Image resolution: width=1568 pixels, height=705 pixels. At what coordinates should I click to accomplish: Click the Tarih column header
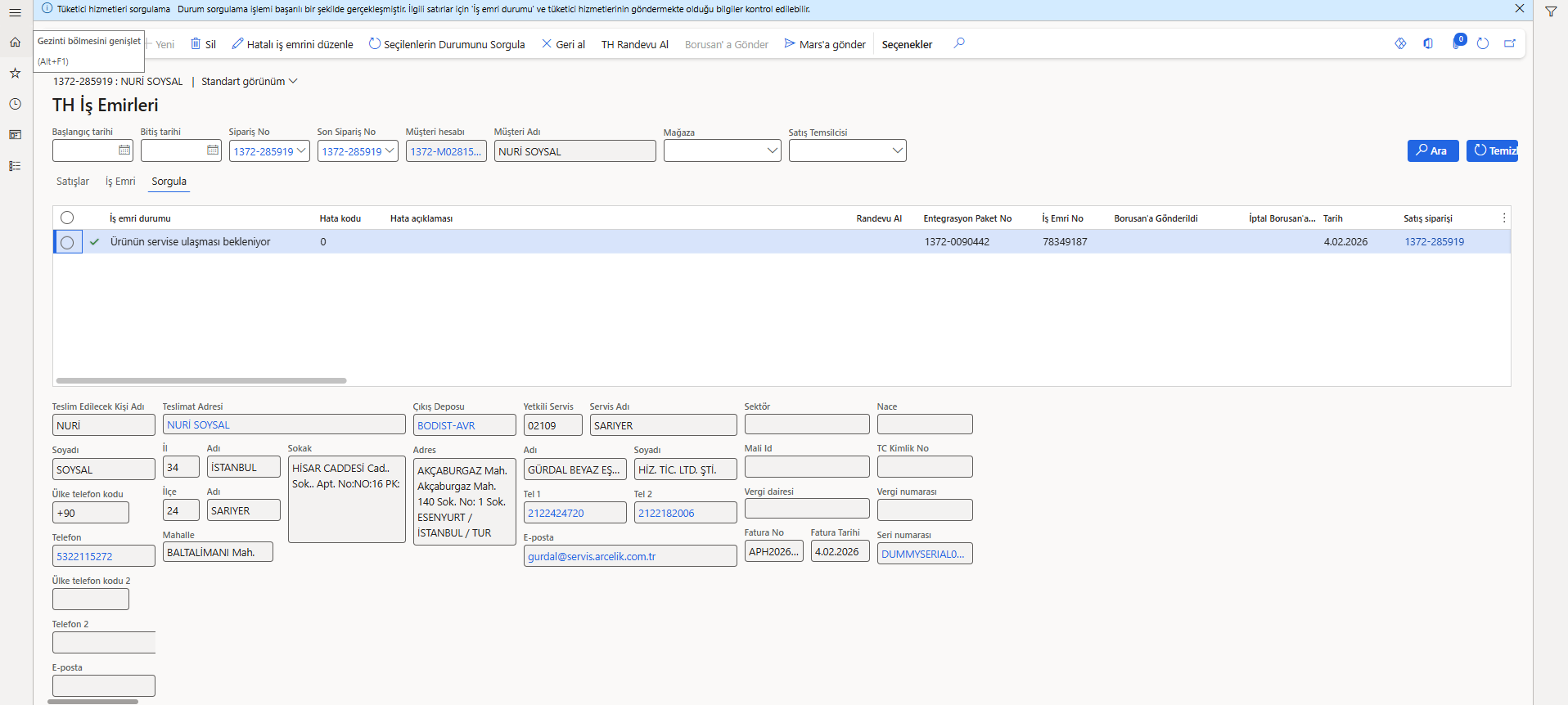(1333, 218)
